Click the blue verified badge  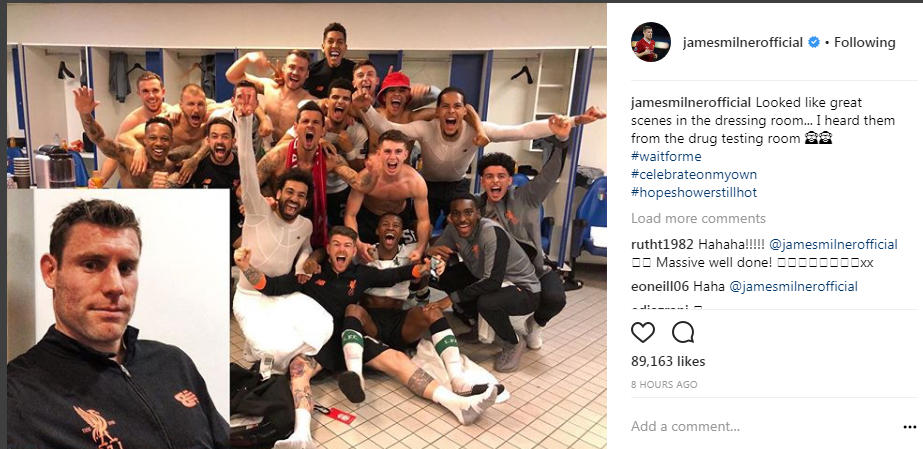pyautogui.click(x=814, y=42)
